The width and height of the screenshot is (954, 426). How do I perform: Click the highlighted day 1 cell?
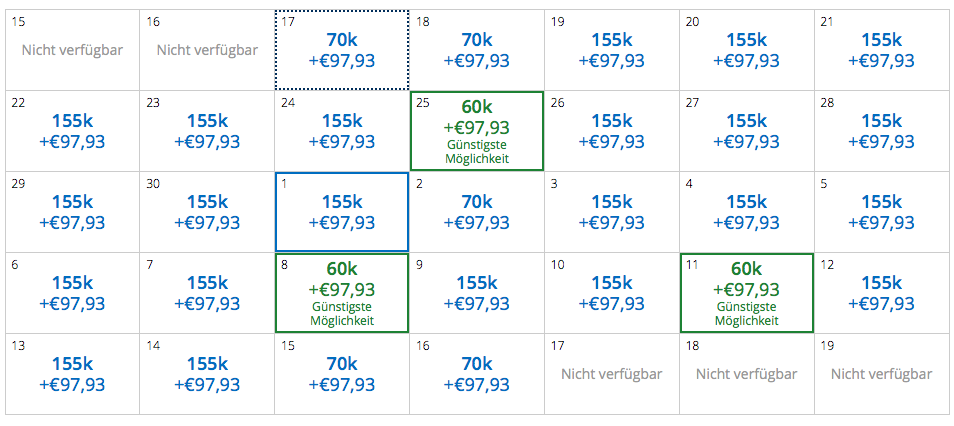pyautogui.click(x=342, y=212)
